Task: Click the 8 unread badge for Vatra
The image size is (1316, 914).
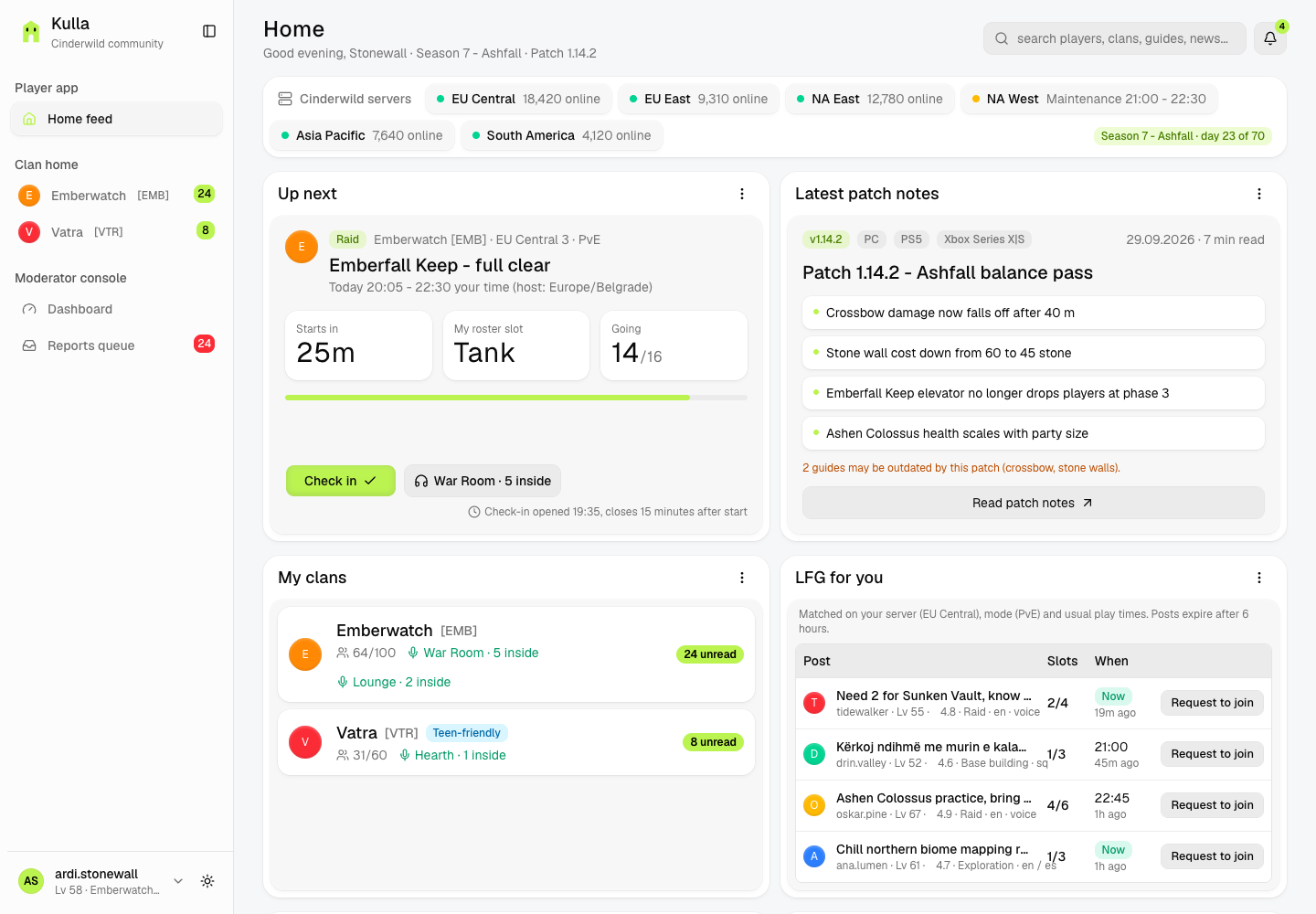Action: (x=713, y=742)
